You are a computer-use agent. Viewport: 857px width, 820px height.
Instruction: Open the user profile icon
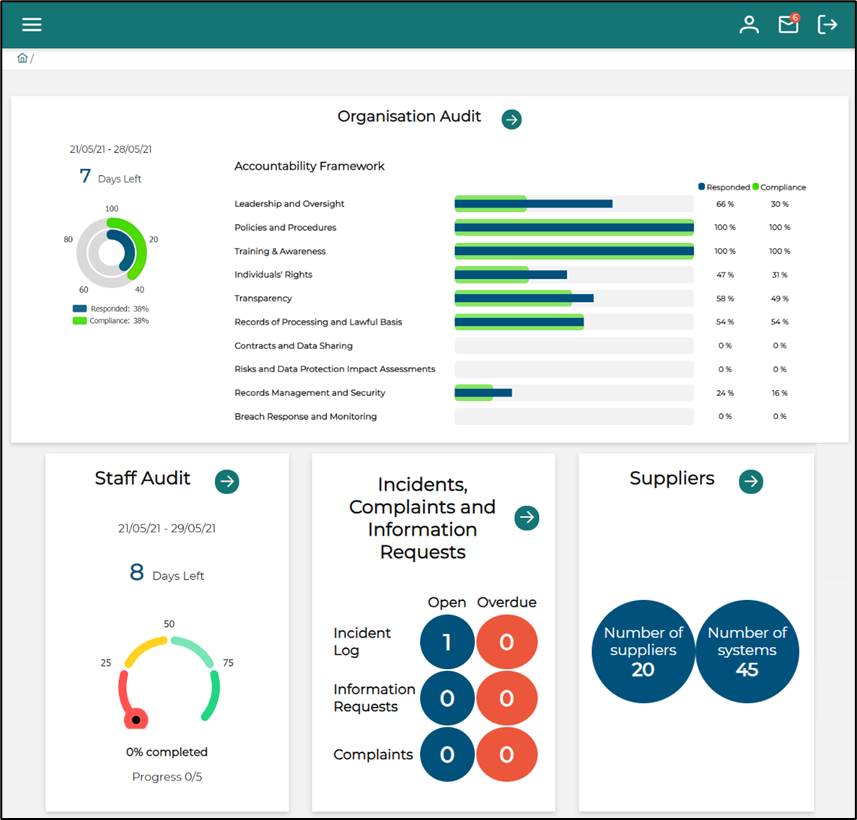(x=749, y=24)
